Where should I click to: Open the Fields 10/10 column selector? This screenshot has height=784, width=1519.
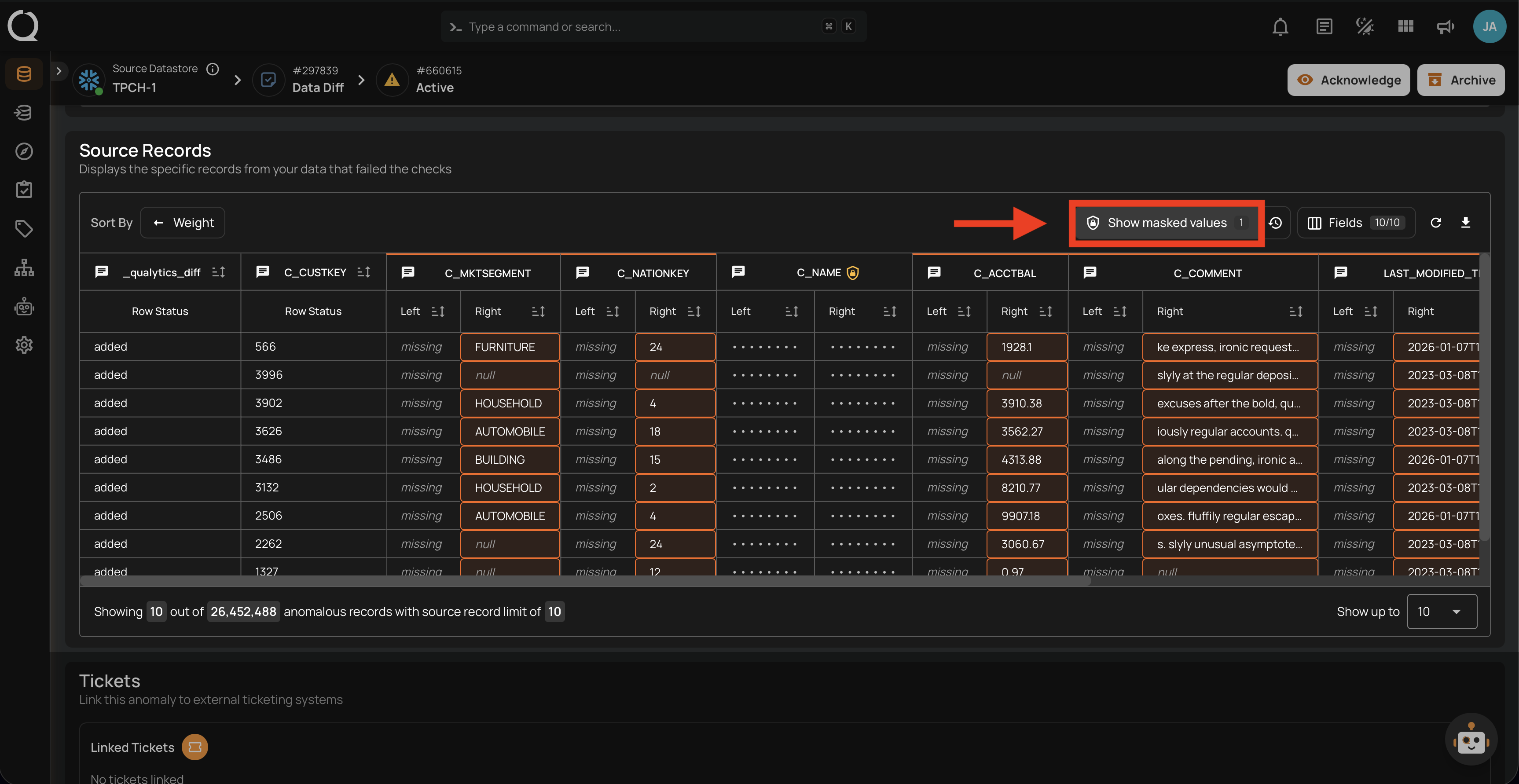coord(1356,223)
